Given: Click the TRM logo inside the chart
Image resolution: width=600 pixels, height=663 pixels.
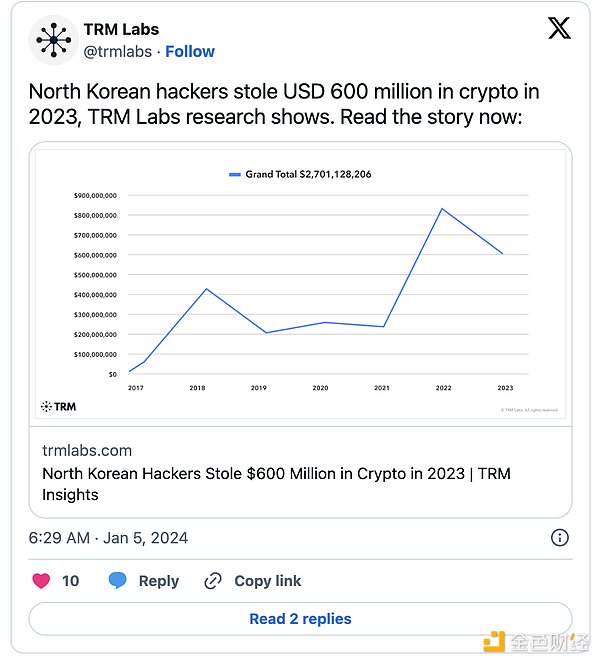Looking at the screenshot, I should [x=58, y=406].
